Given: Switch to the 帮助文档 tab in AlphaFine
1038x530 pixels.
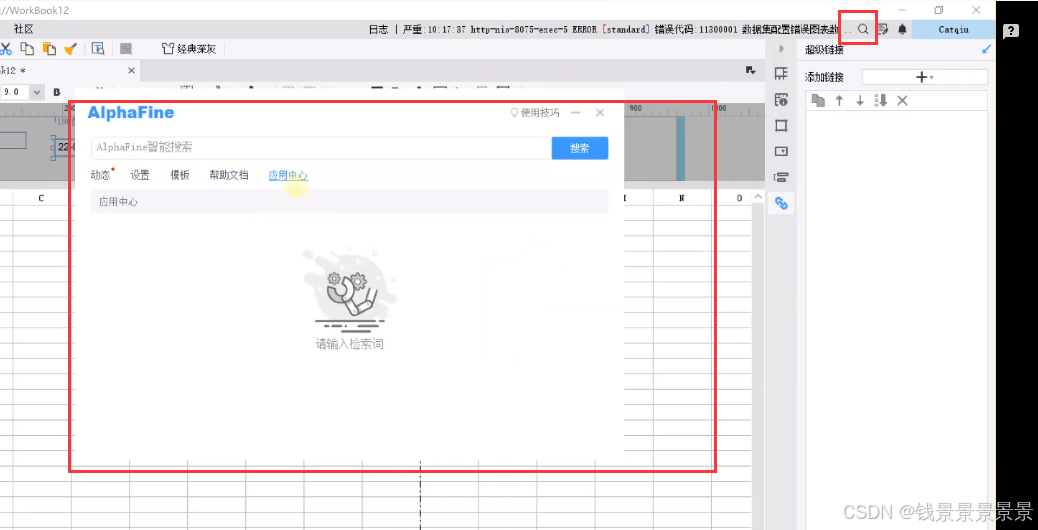Looking at the screenshot, I should pyautogui.click(x=228, y=175).
